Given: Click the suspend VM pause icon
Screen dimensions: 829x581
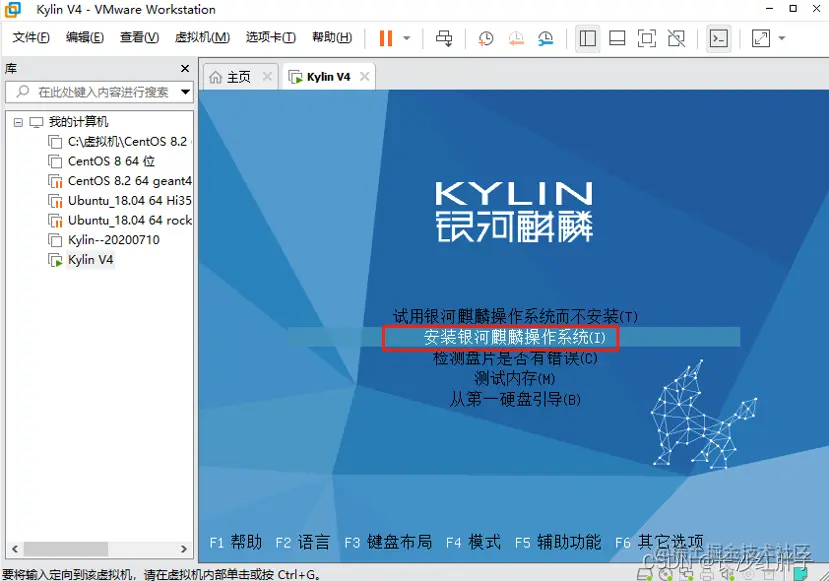Looking at the screenshot, I should pos(385,38).
